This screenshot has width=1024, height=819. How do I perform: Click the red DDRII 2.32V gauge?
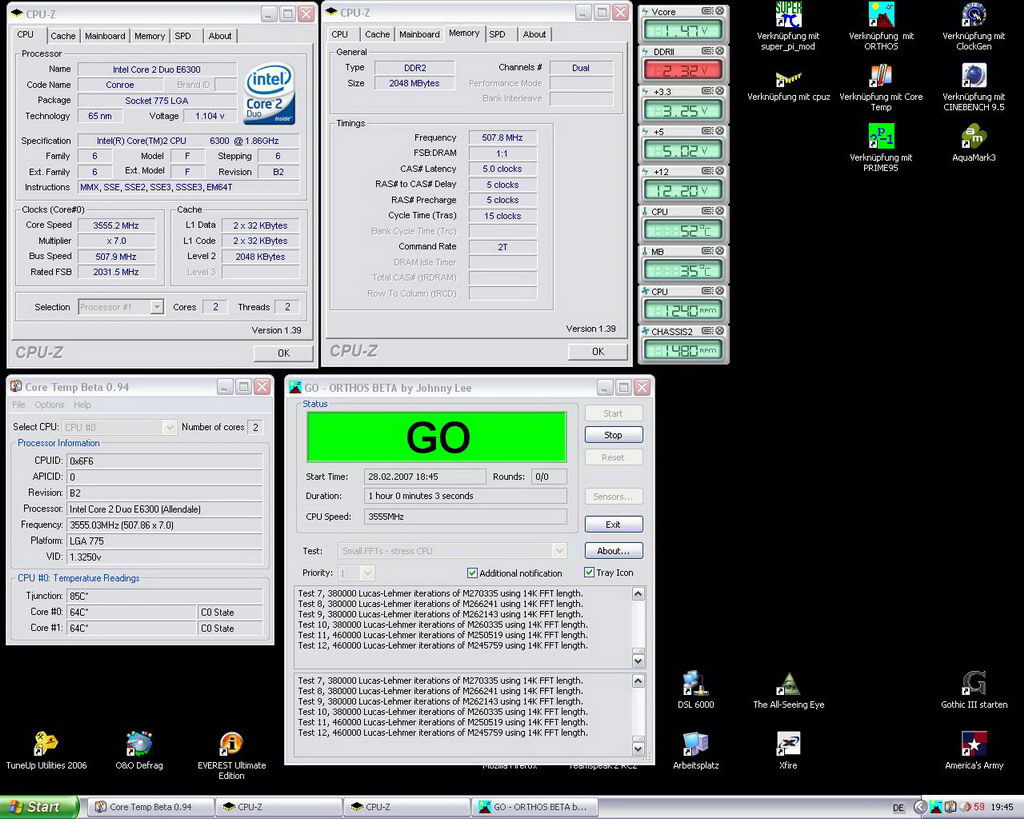point(682,70)
